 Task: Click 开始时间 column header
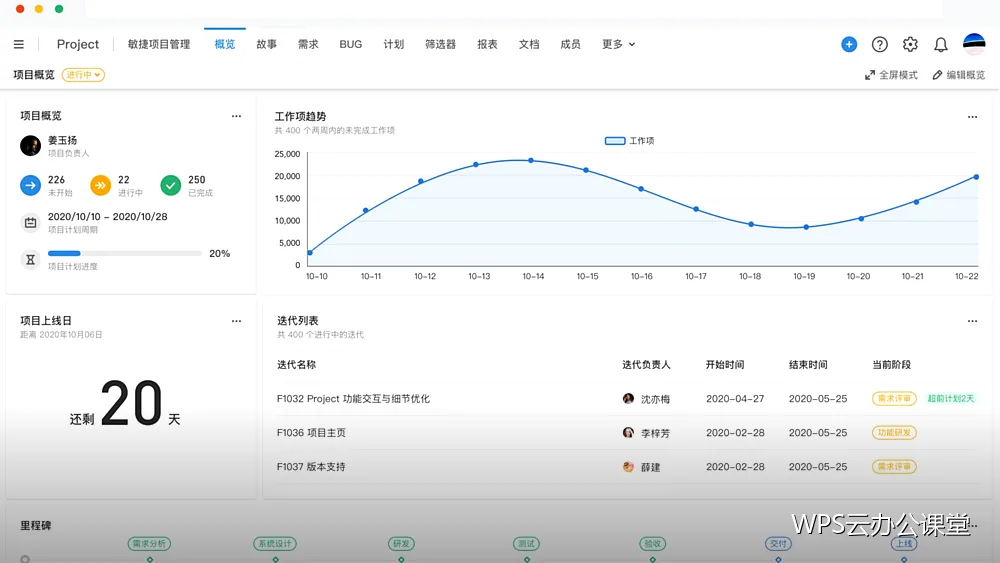(724, 365)
